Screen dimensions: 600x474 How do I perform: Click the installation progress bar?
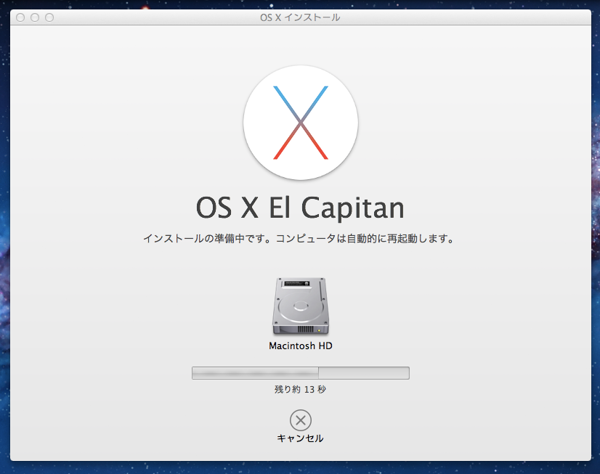[300, 373]
